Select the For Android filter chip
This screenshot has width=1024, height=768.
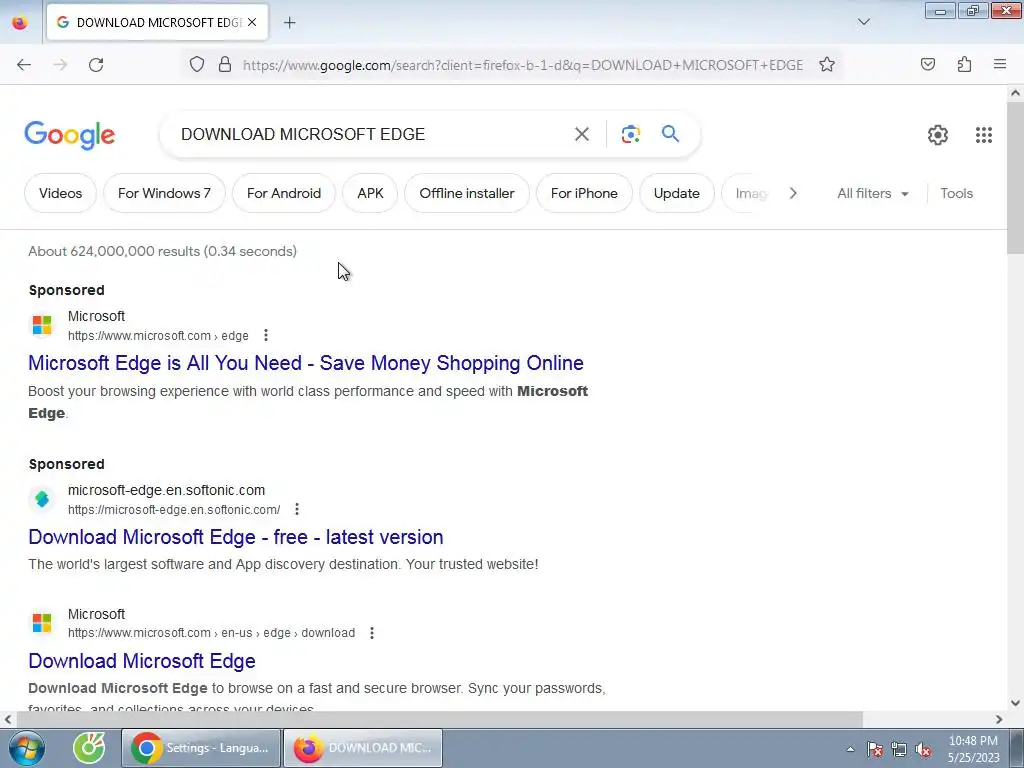[284, 193]
